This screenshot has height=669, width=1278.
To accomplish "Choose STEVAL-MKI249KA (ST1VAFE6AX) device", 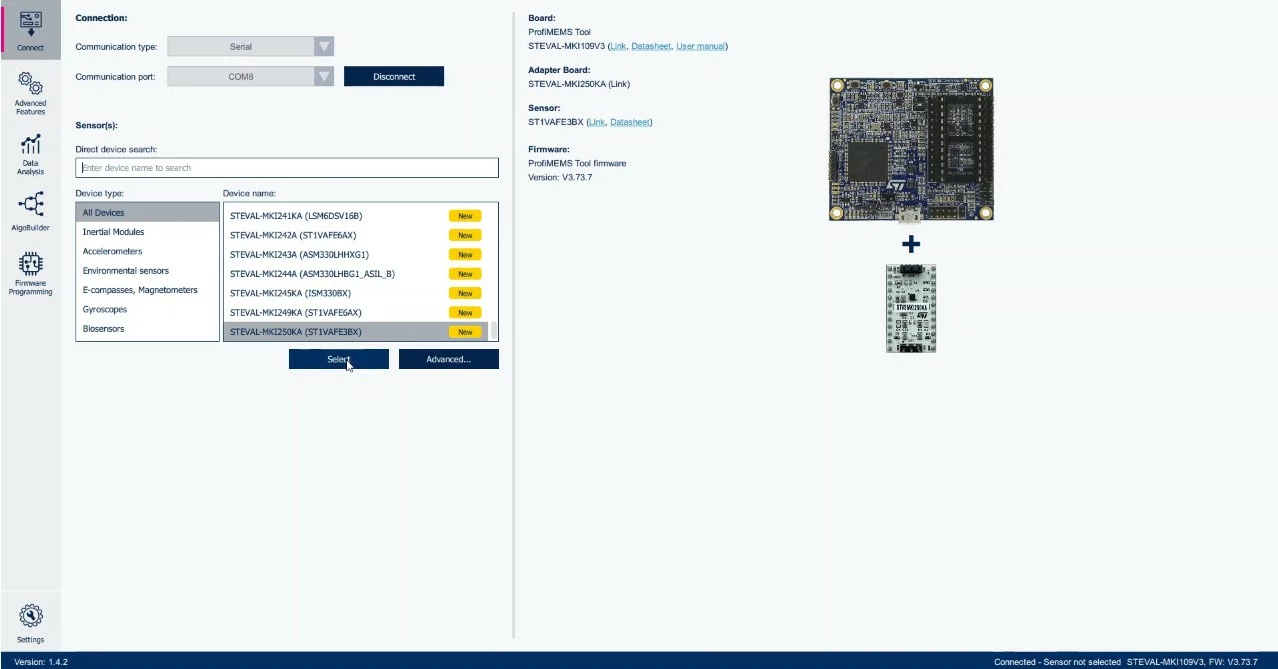I will pyautogui.click(x=355, y=313).
